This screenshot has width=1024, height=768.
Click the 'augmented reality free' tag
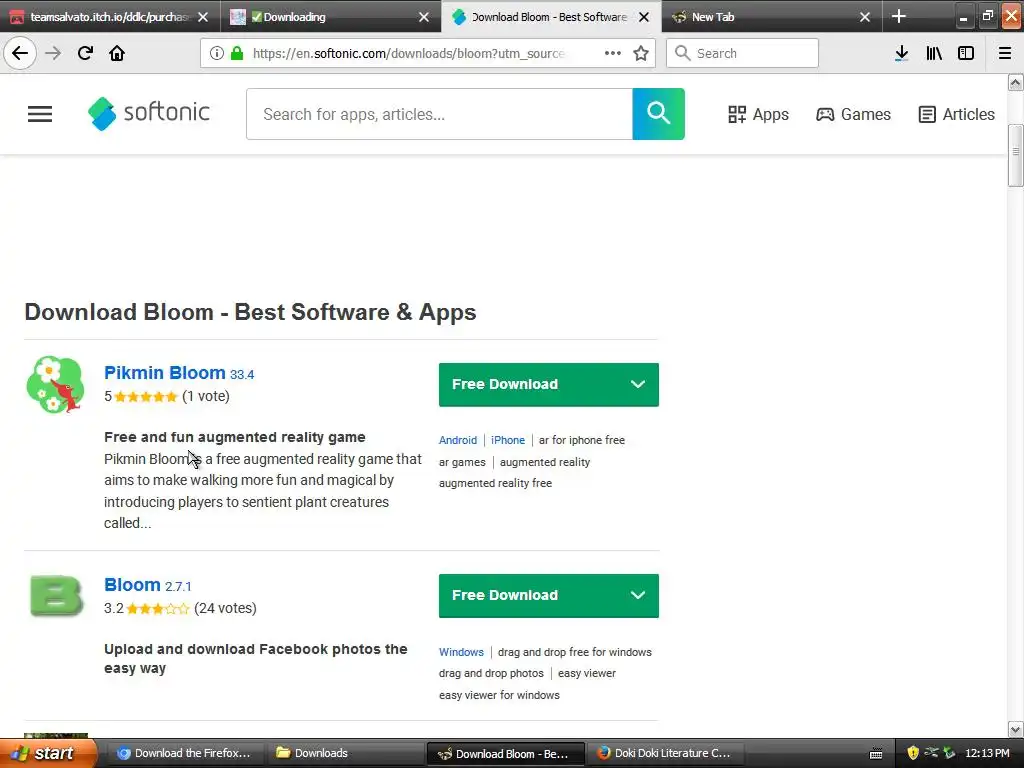(495, 483)
